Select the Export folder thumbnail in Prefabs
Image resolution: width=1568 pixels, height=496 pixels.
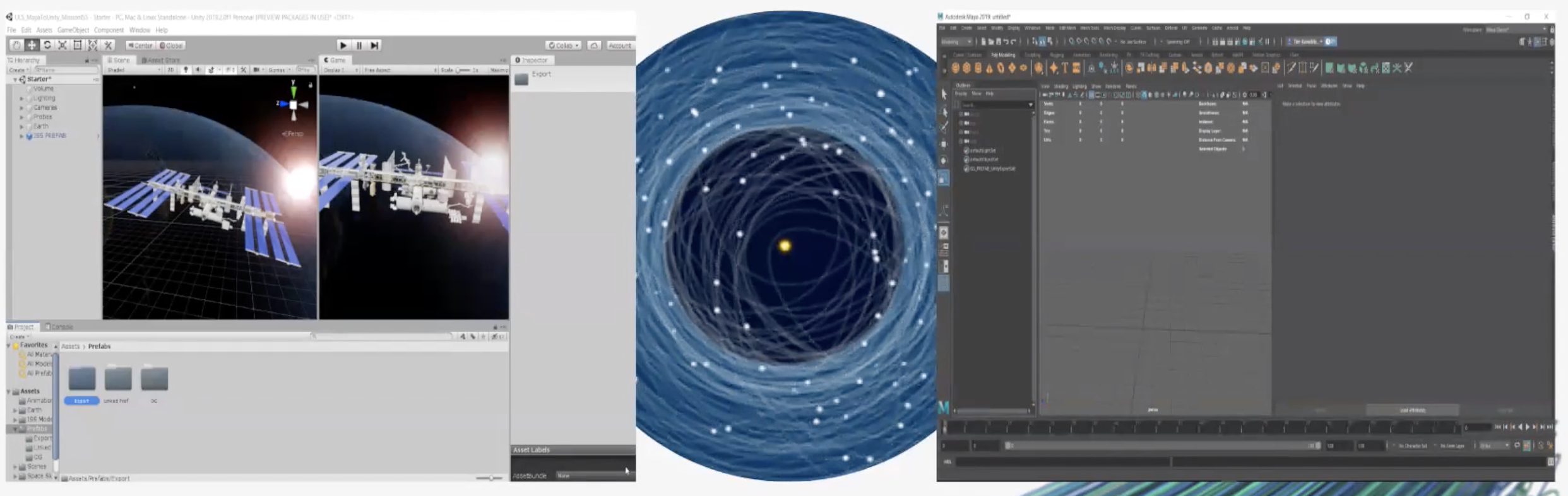pos(82,379)
